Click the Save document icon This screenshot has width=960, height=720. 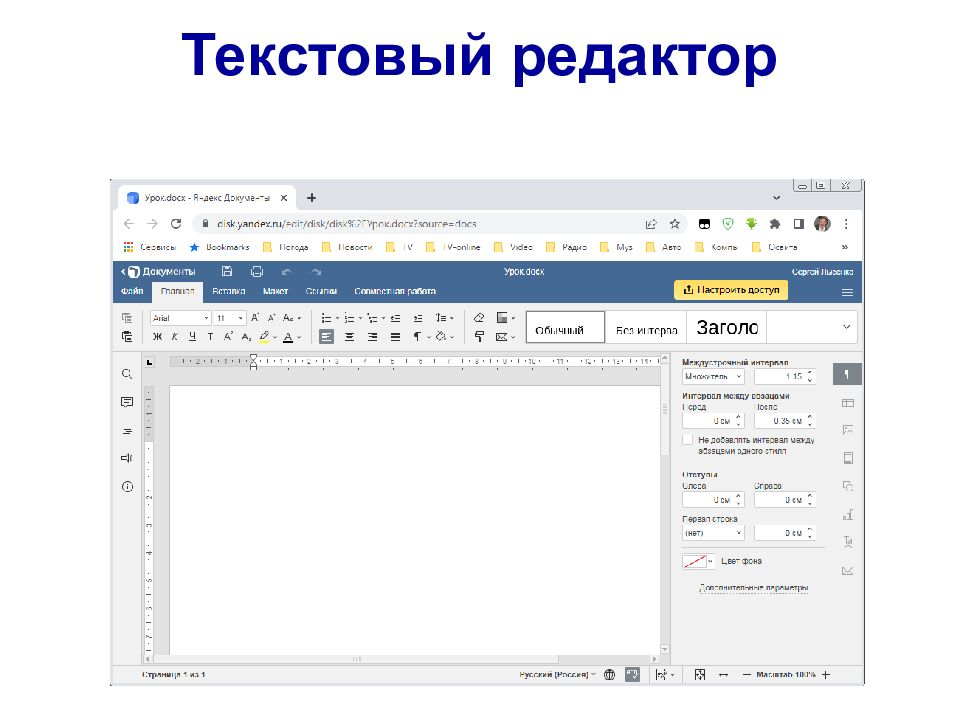pos(227,271)
